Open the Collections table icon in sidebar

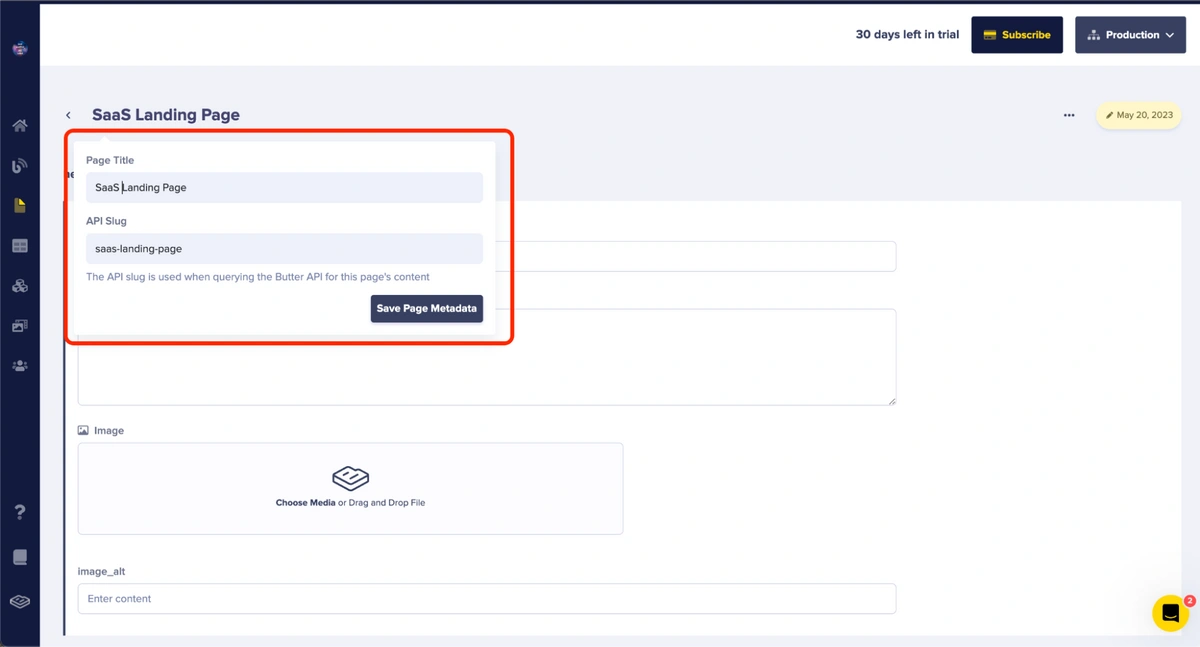(x=19, y=246)
